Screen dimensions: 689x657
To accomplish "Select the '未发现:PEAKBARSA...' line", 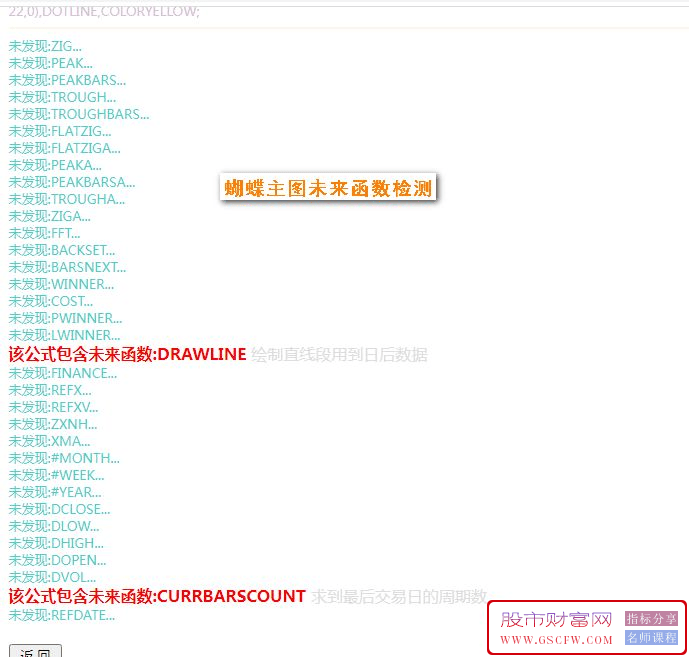I will (x=72, y=182).
